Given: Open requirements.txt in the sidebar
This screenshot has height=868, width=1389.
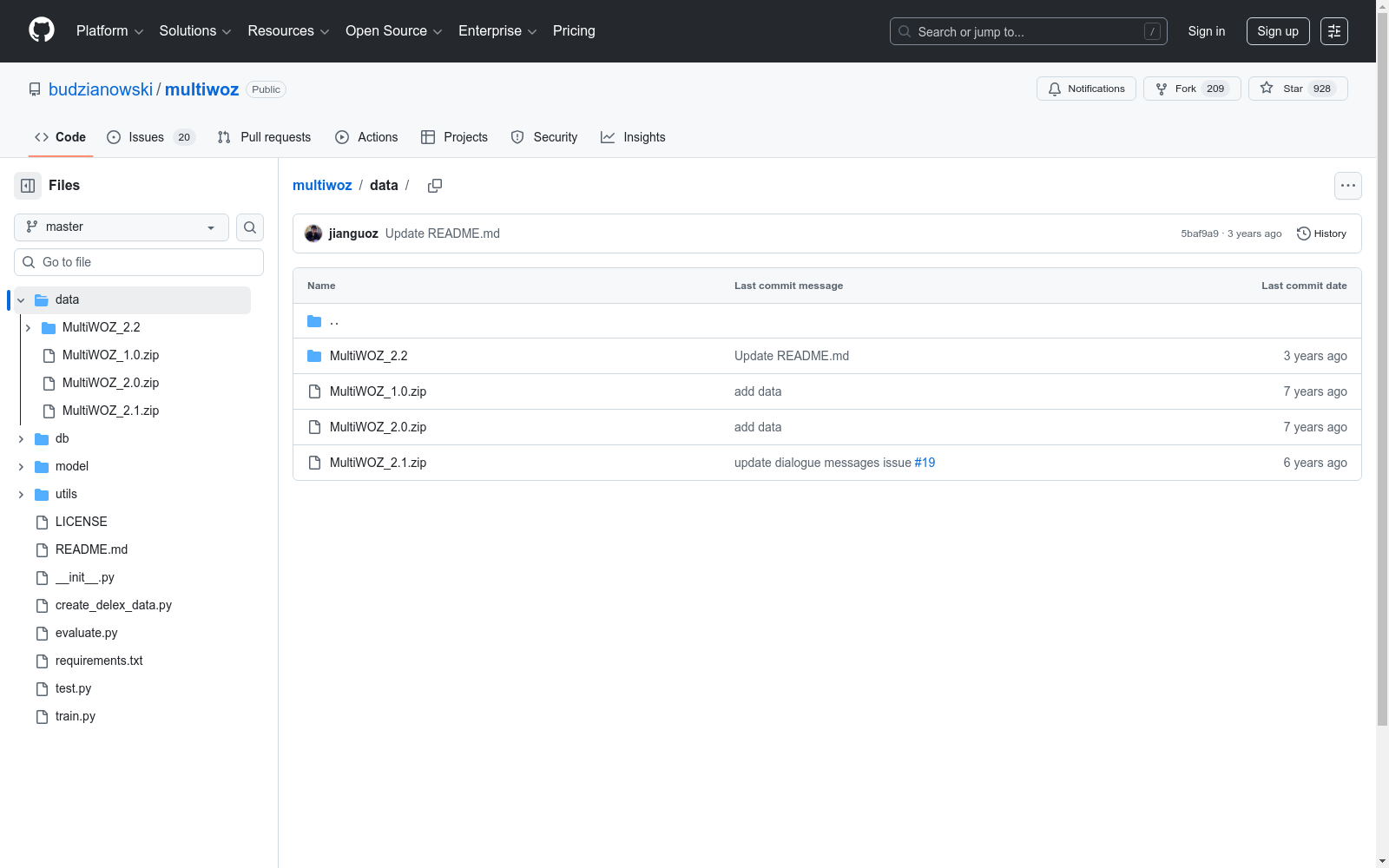Looking at the screenshot, I should pos(99,661).
